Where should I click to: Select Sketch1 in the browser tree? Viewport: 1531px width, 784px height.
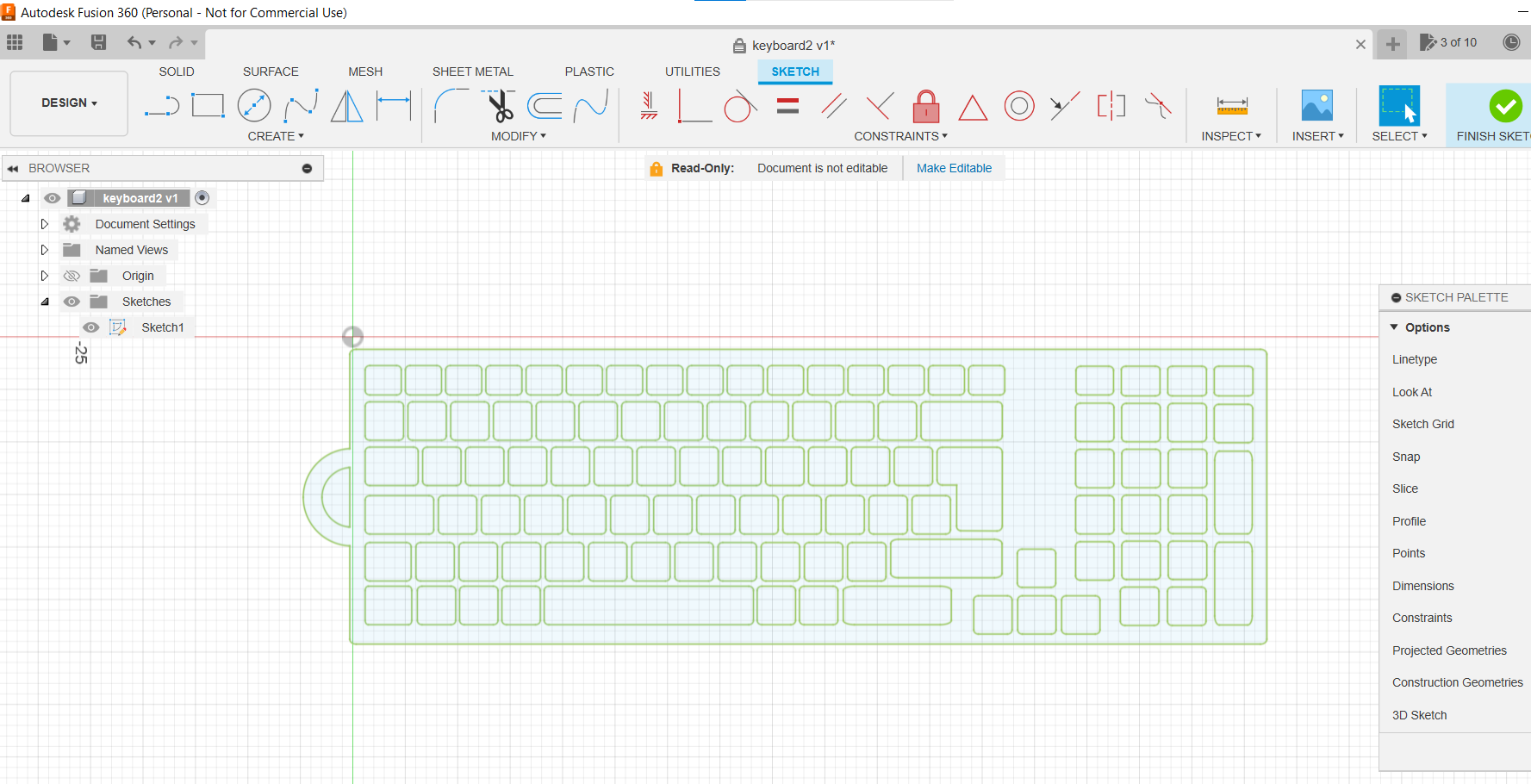tap(163, 327)
